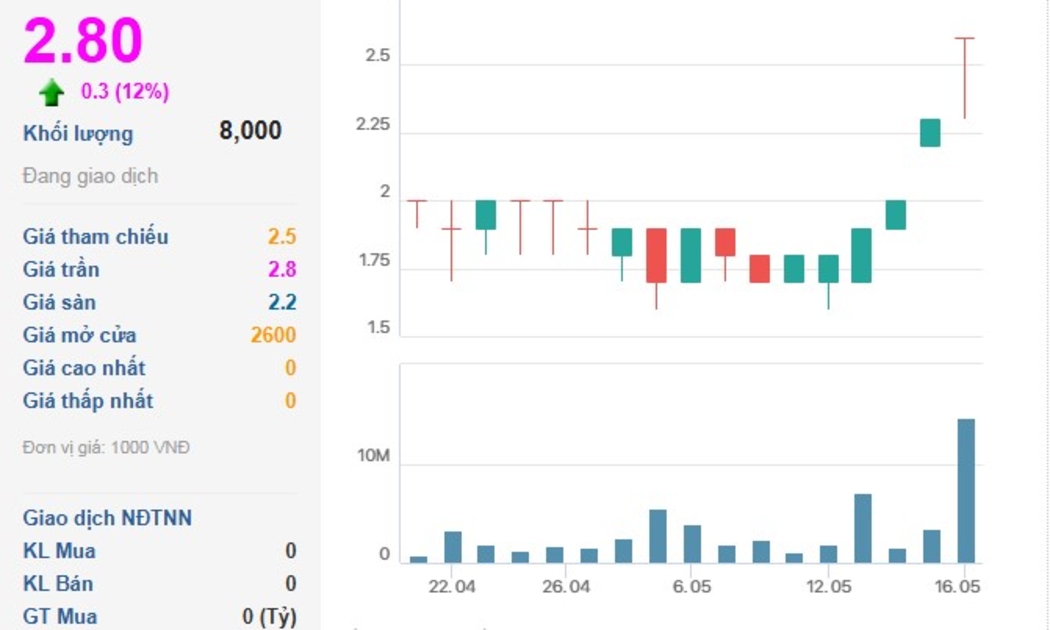1050x630 pixels.
Task: Click the green up arrow icon
Action: pyautogui.click(x=51, y=93)
